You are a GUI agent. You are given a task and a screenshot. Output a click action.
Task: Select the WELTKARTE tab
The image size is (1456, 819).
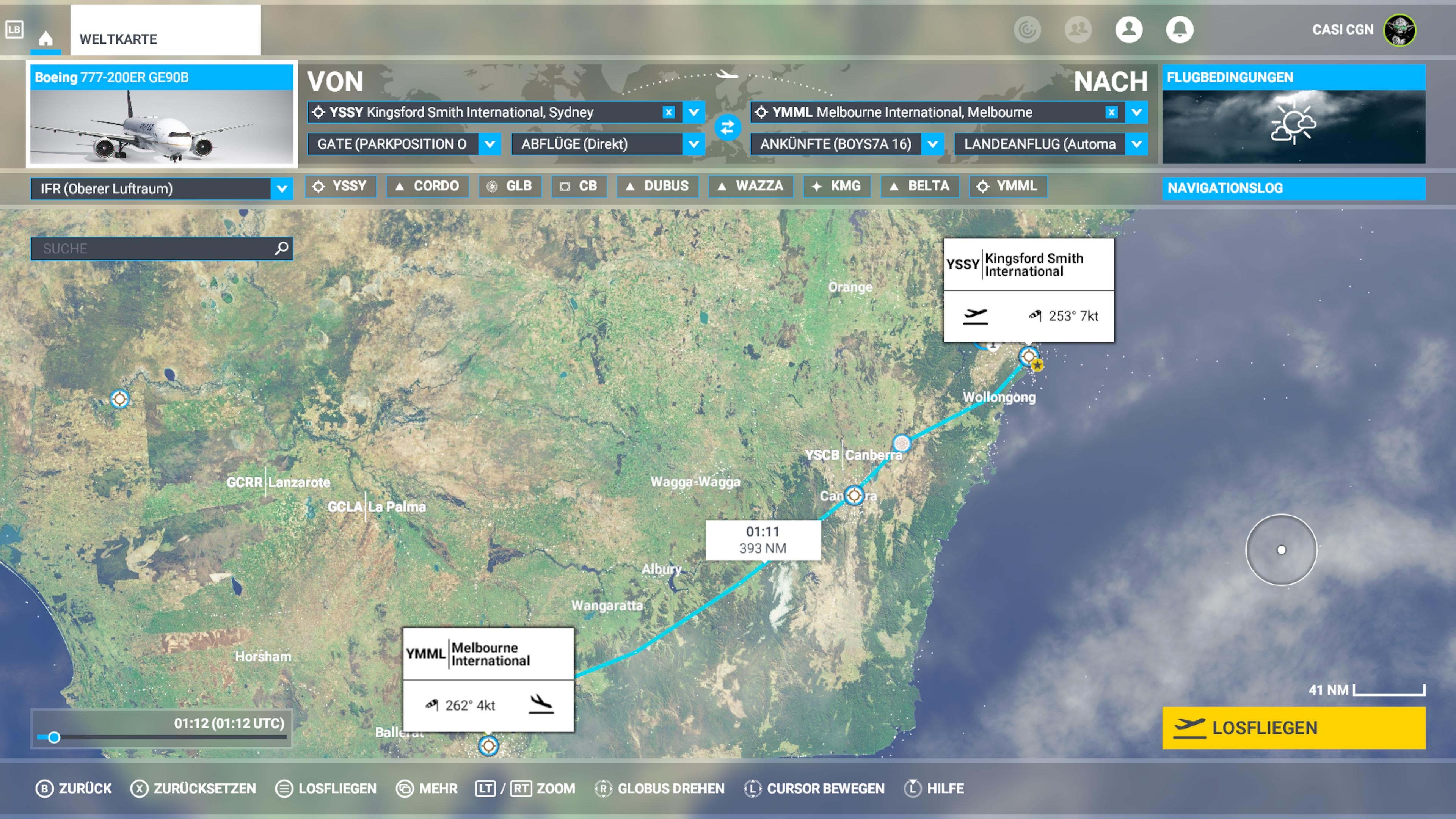(165, 30)
